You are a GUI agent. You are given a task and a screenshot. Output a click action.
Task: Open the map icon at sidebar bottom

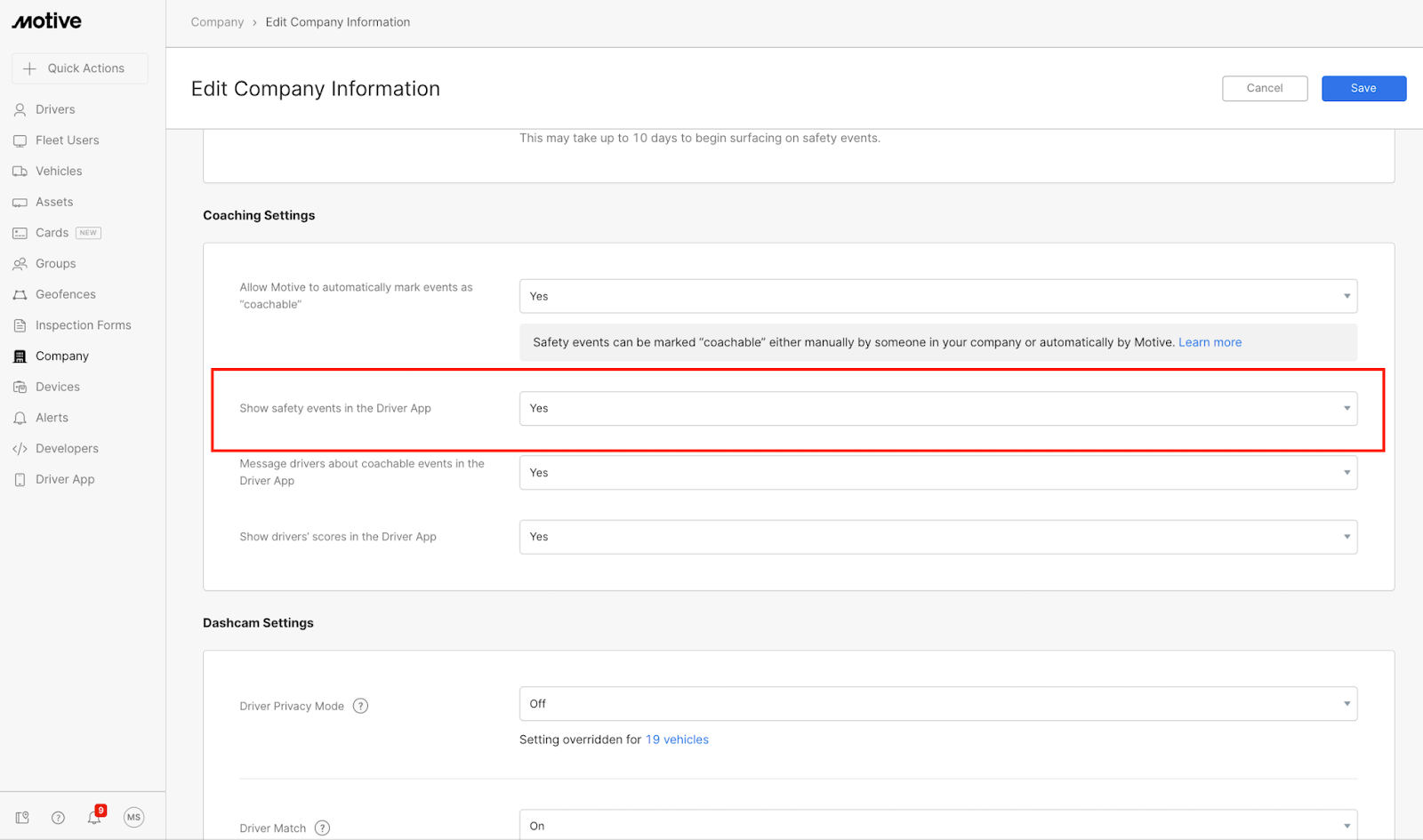tap(22, 818)
